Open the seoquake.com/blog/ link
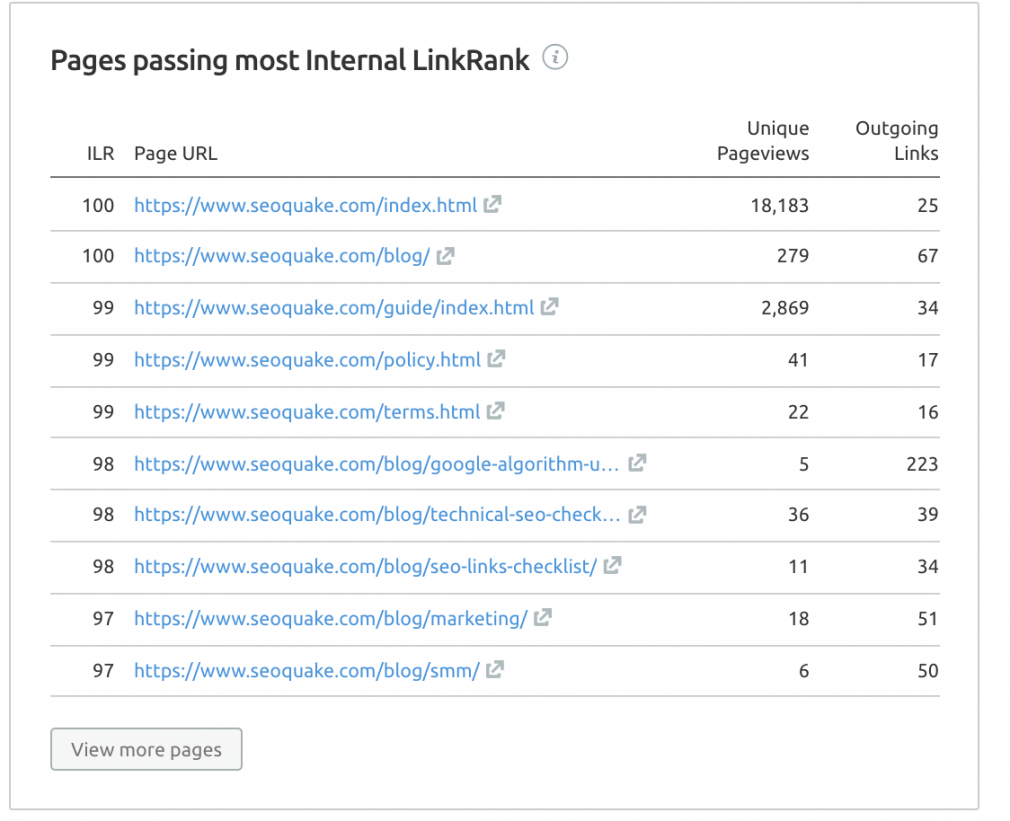 pyautogui.click(x=281, y=256)
